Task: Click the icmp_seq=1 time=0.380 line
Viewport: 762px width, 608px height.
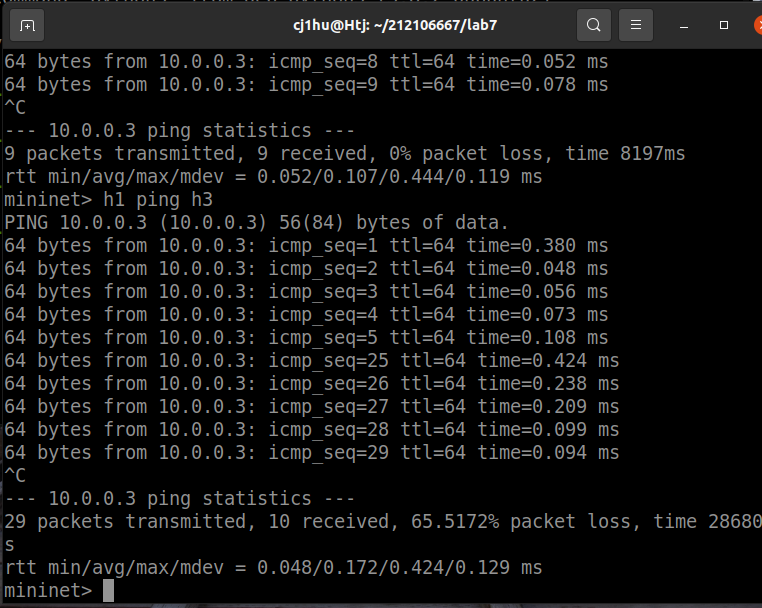Action: (306, 245)
